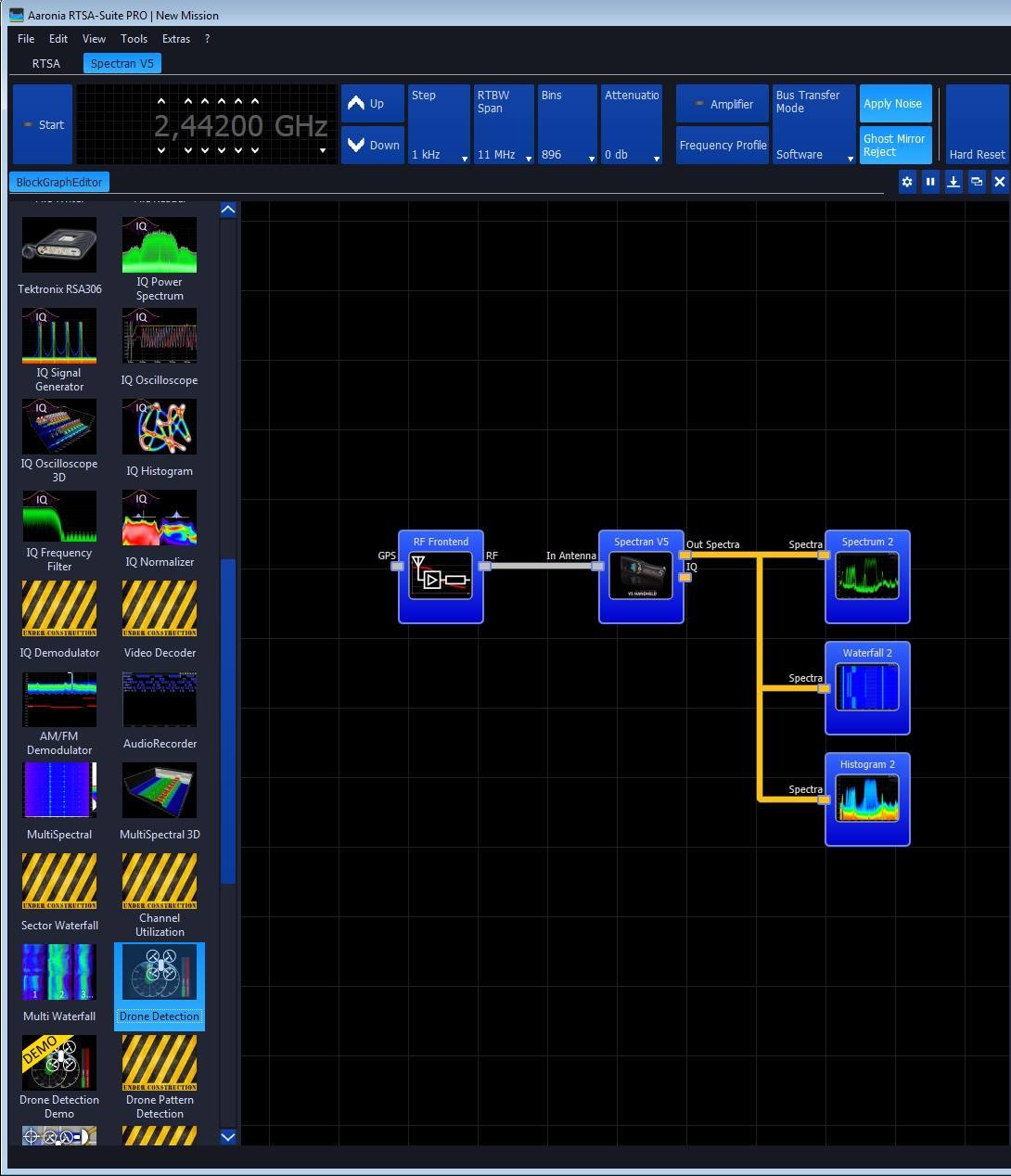This screenshot has width=1011, height=1176.
Task: Click block palette scroll up arrow
Action: [x=228, y=210]
